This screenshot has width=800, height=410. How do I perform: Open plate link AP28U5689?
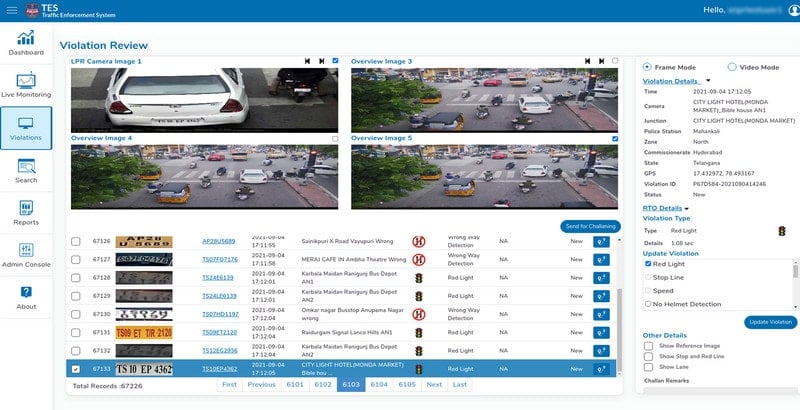tap(219, 241)
